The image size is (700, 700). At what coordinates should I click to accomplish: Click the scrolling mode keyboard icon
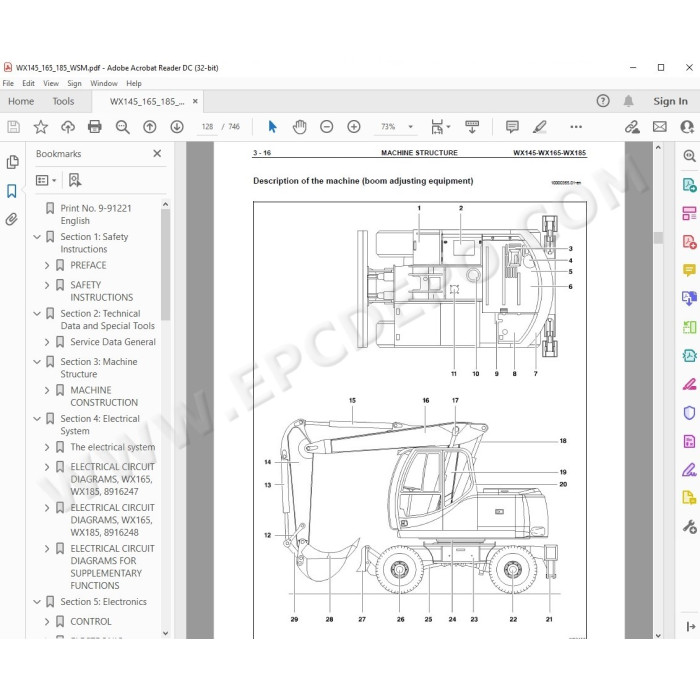tap(472, 127)
